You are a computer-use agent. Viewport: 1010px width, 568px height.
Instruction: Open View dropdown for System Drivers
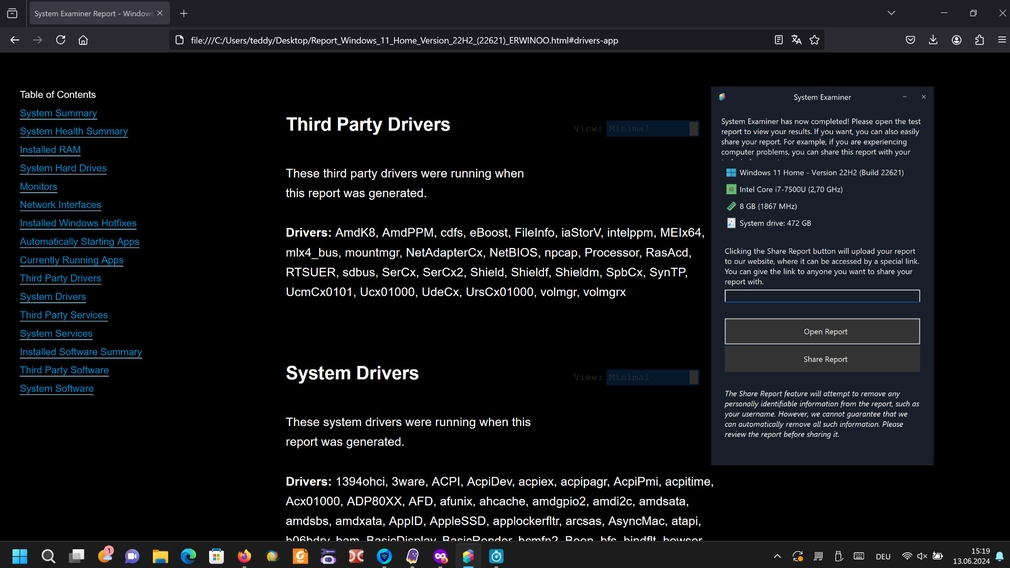(652, 377)
